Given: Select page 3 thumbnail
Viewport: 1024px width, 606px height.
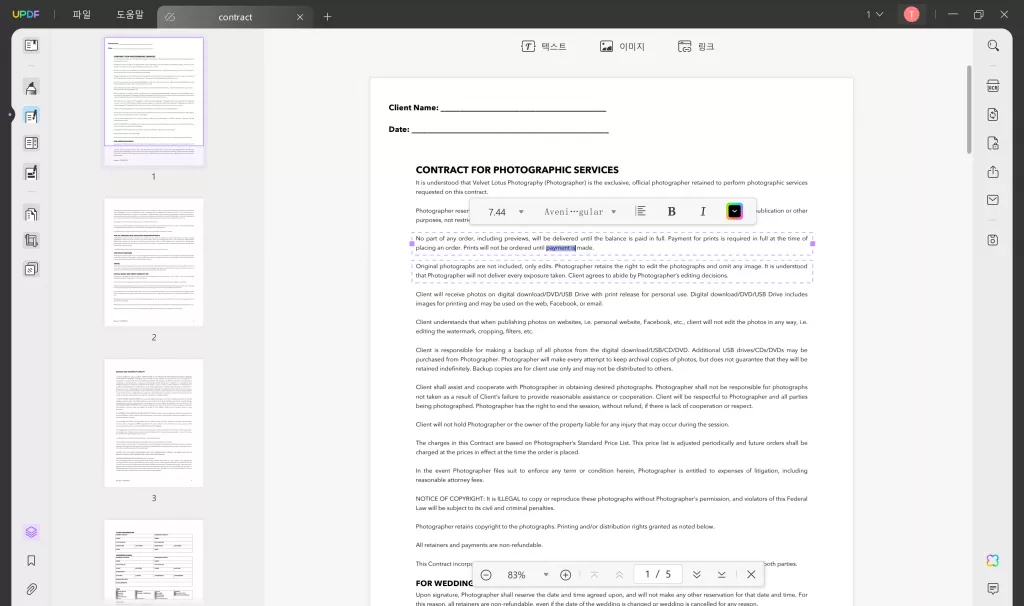Looking at the screenshot, I should tap(154, 423).
